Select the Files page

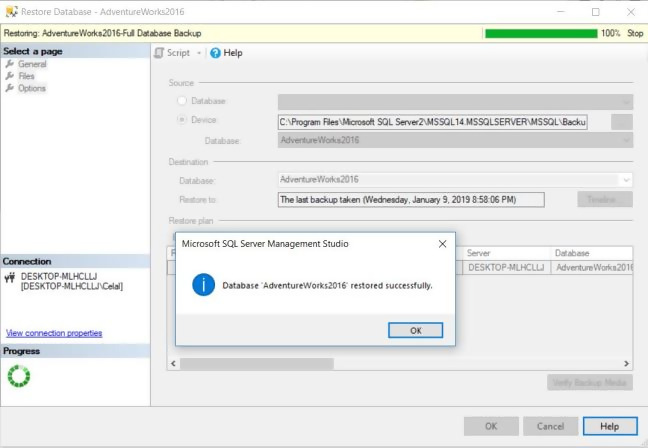[x=26, y=76]
